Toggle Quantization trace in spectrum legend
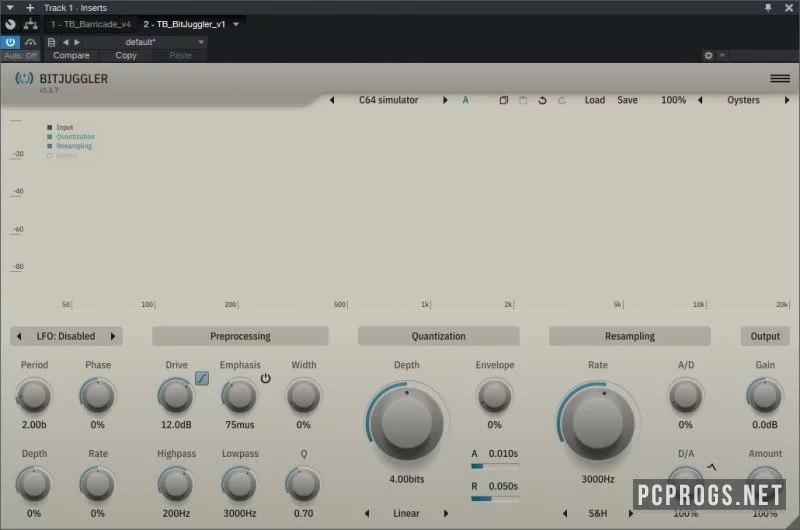Screen dimensions: 800x530 (71, 137)
